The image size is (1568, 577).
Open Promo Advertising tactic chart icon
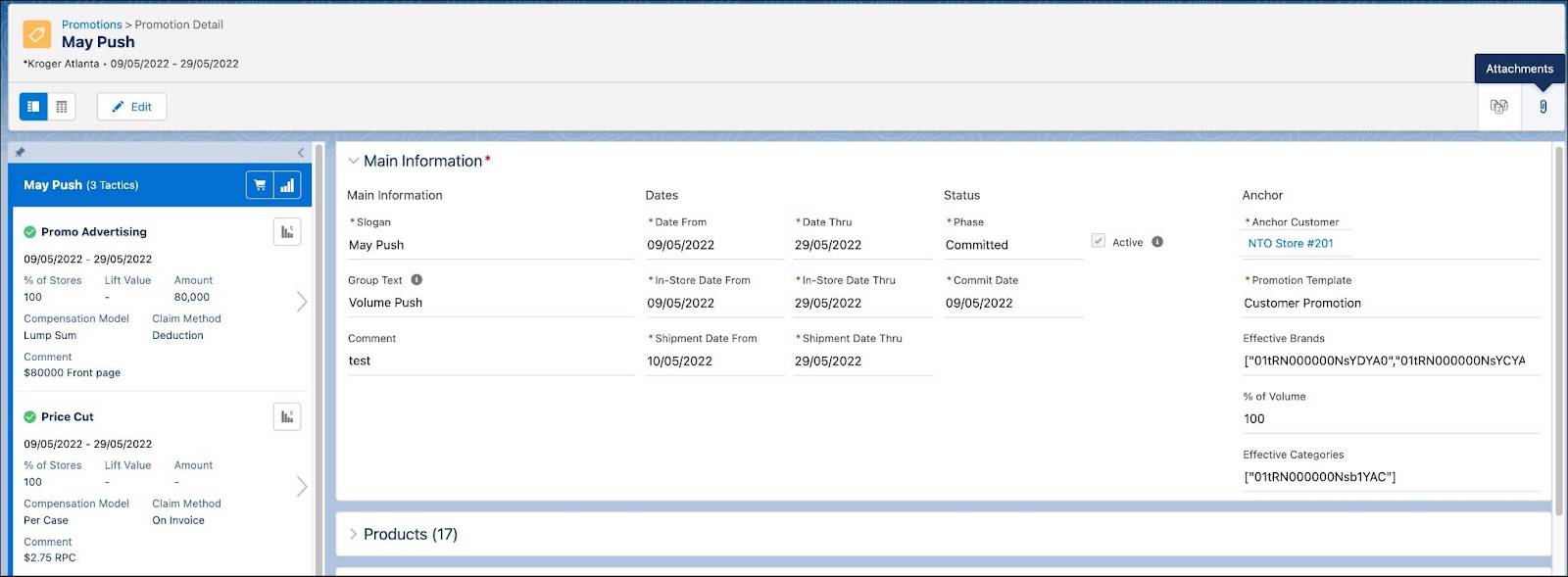pyautogui.click(x=287, y=232)
